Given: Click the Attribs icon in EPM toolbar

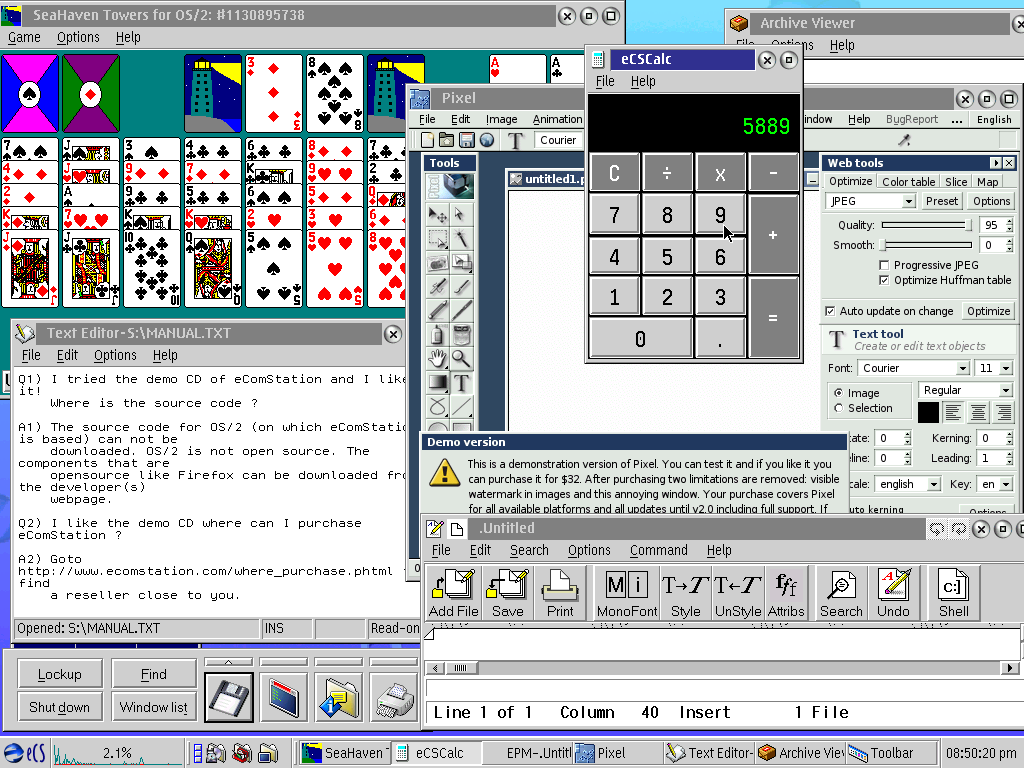Looking at the screenshot, I should pyautogui.click(x=786, y=593).
